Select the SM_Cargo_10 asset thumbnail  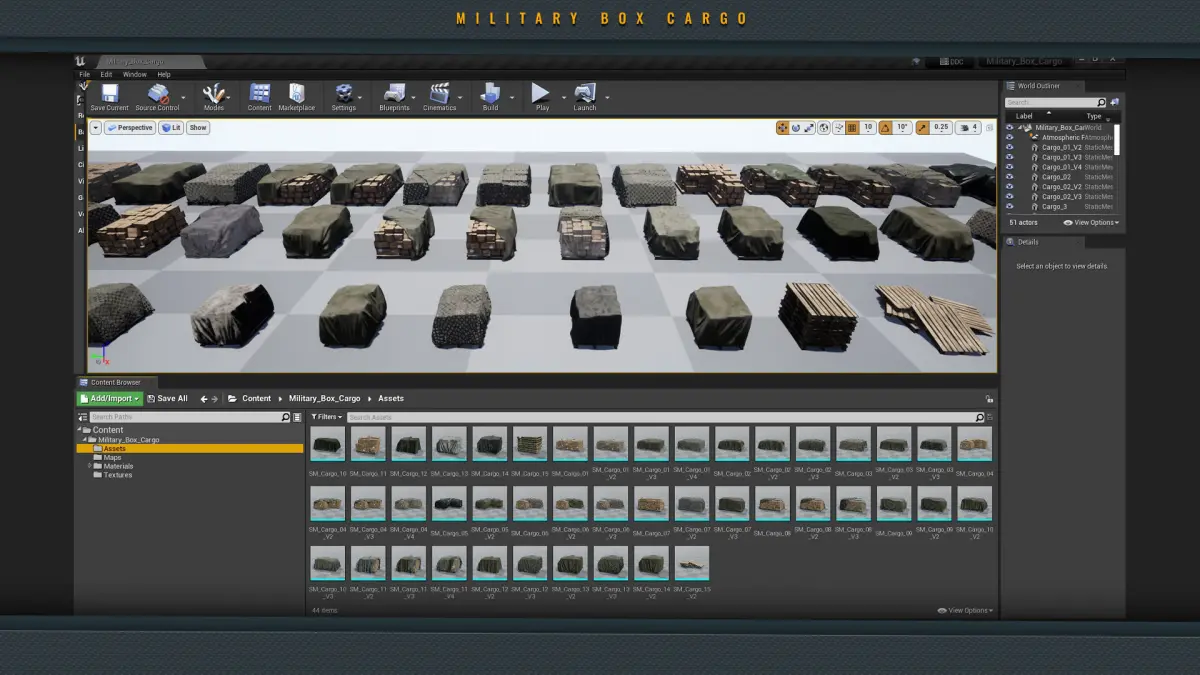click(x=327, y=444)
